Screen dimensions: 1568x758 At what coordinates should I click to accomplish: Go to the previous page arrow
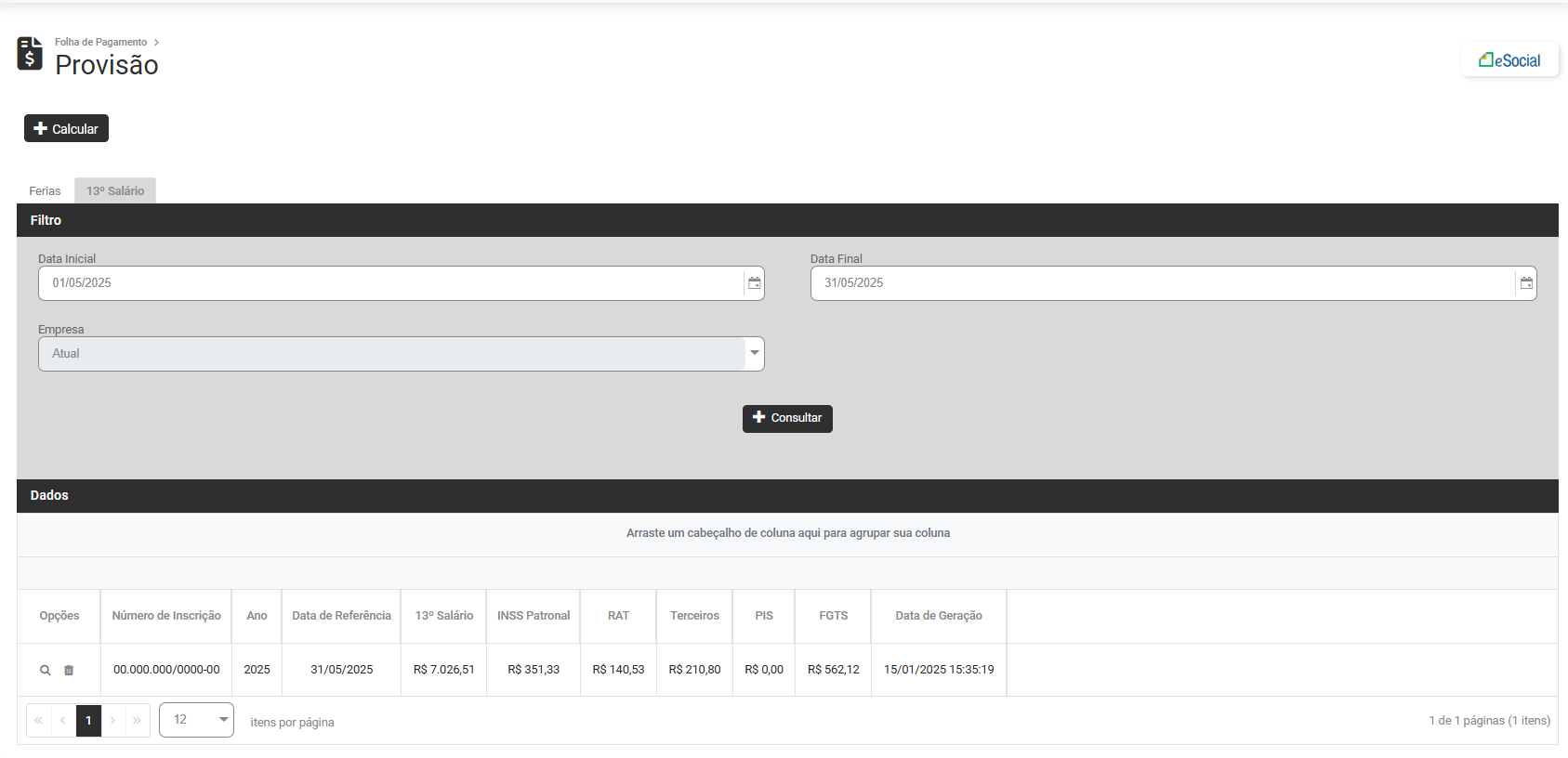(63, 720)
